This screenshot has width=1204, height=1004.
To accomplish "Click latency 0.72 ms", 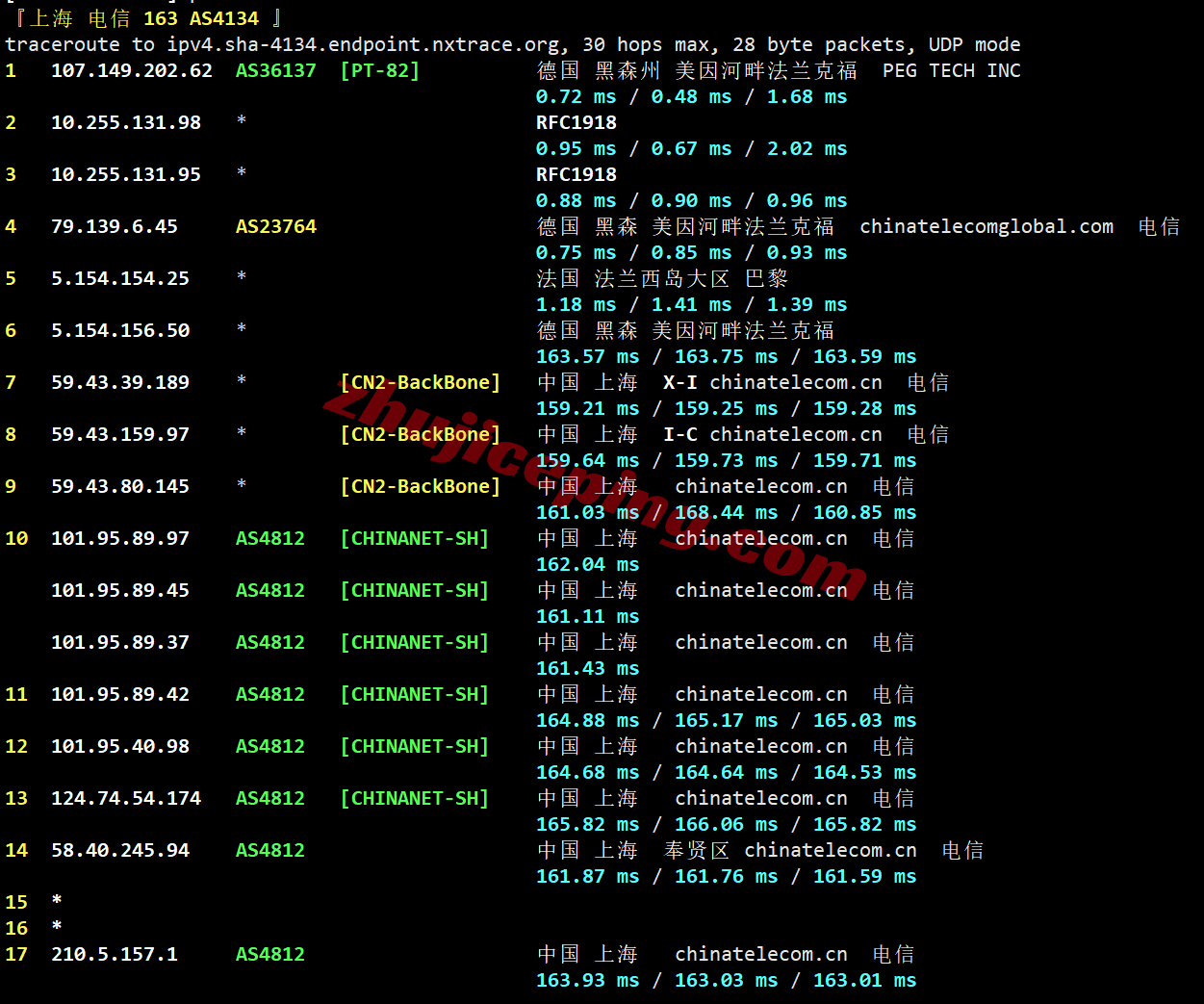I will pyautogui.click(x=576, y=96).
